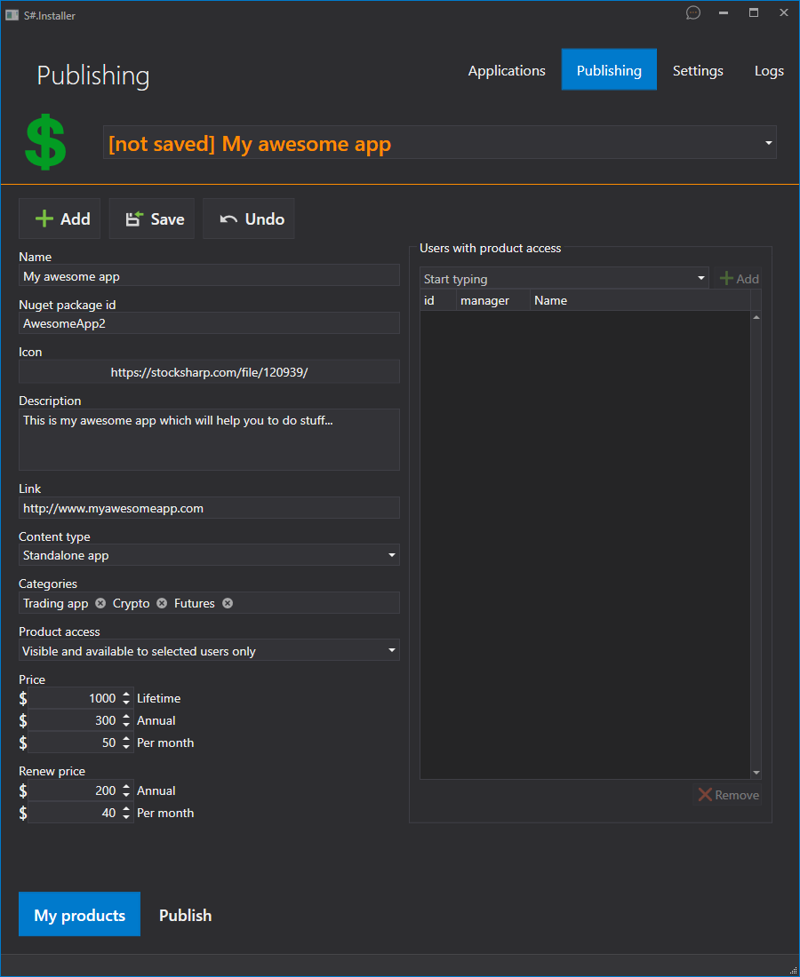Screen dimensions: 800x977
Task: Switch to the Applications tab
Action: coord(506,71)
